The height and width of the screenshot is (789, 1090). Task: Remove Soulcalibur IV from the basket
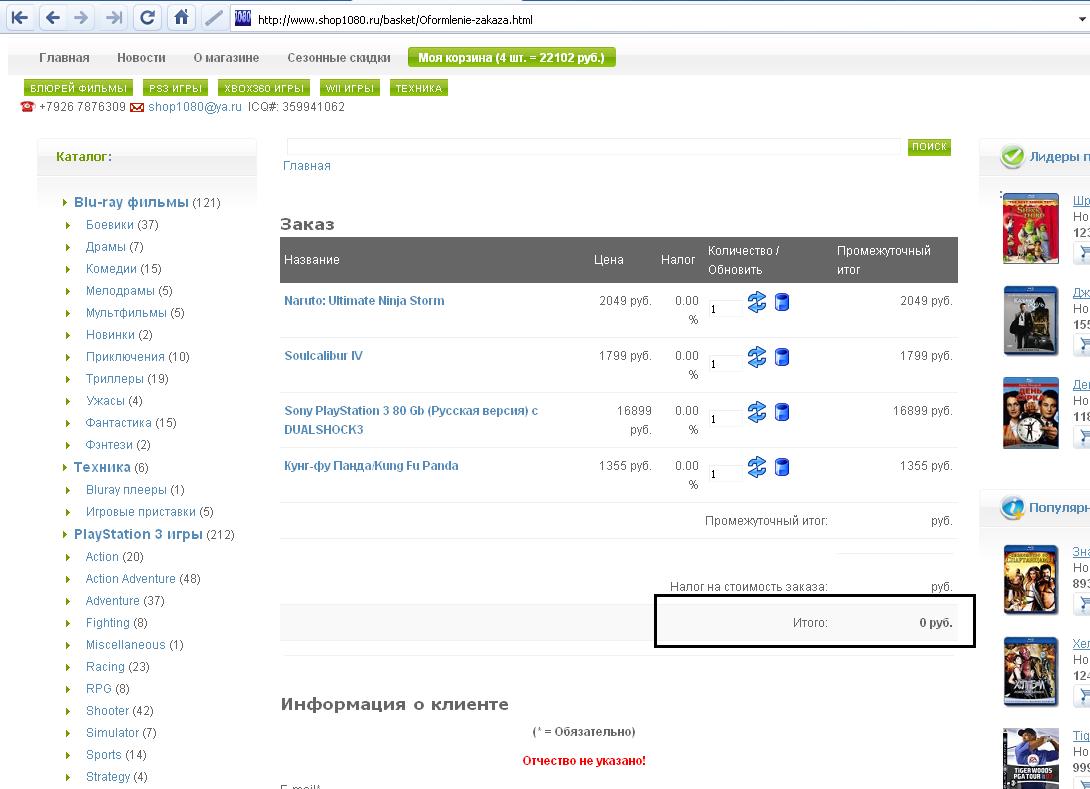[x=781, y=357]
